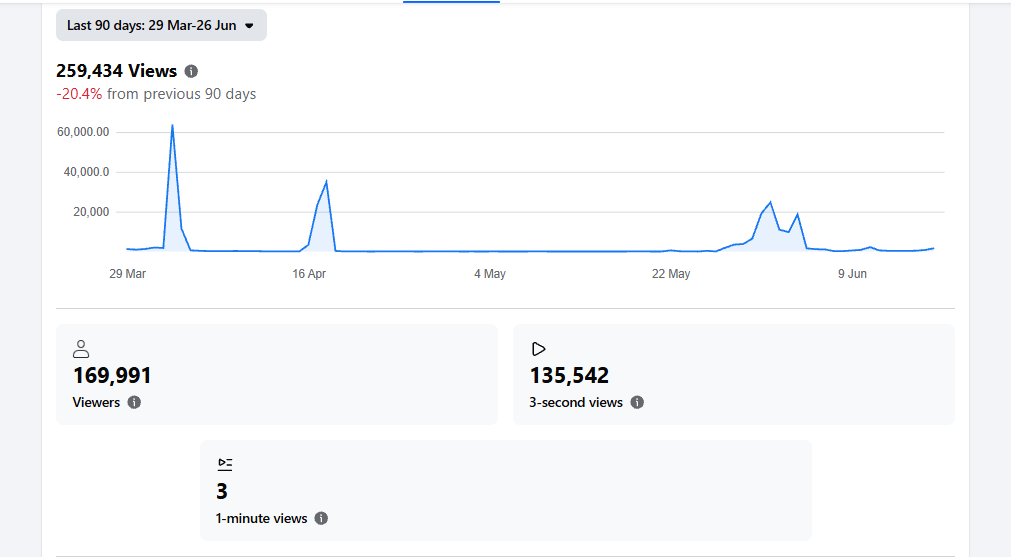Click the 40,000.0 y-axis label

pos(86,171)
